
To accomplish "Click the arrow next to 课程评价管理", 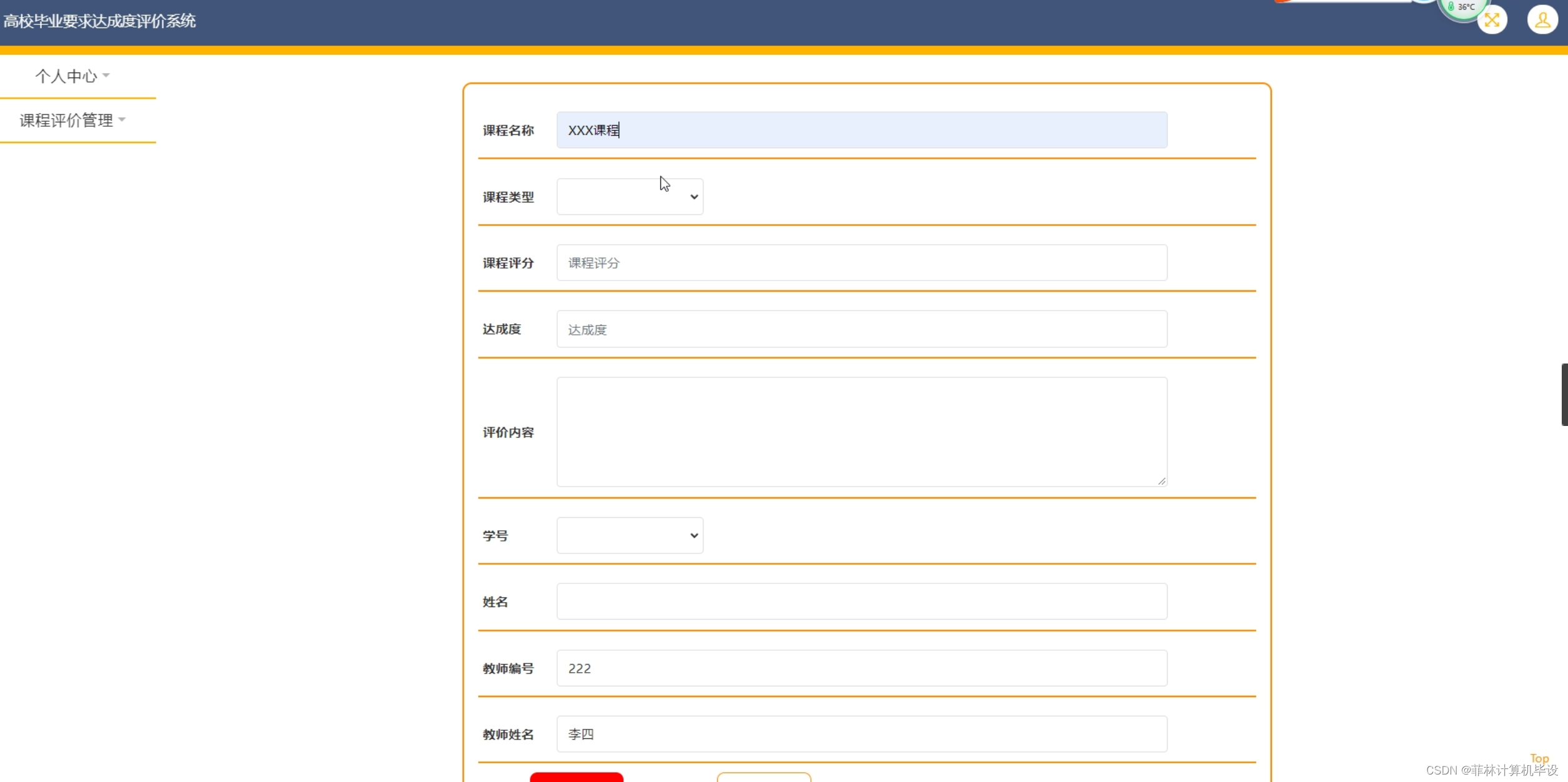I will tap(122, 119).
